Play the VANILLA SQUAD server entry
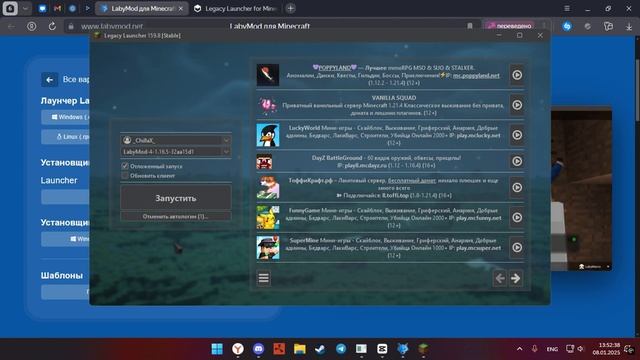 [x=517, y=105]
